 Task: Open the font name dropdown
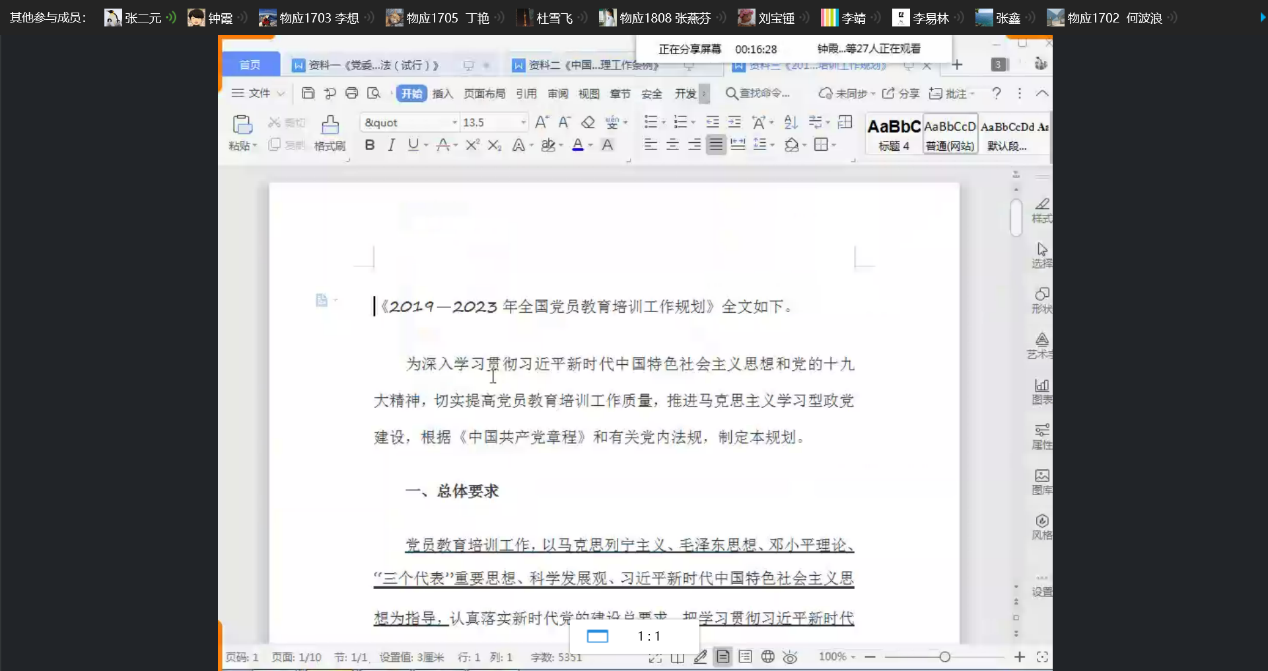[454, 122]
